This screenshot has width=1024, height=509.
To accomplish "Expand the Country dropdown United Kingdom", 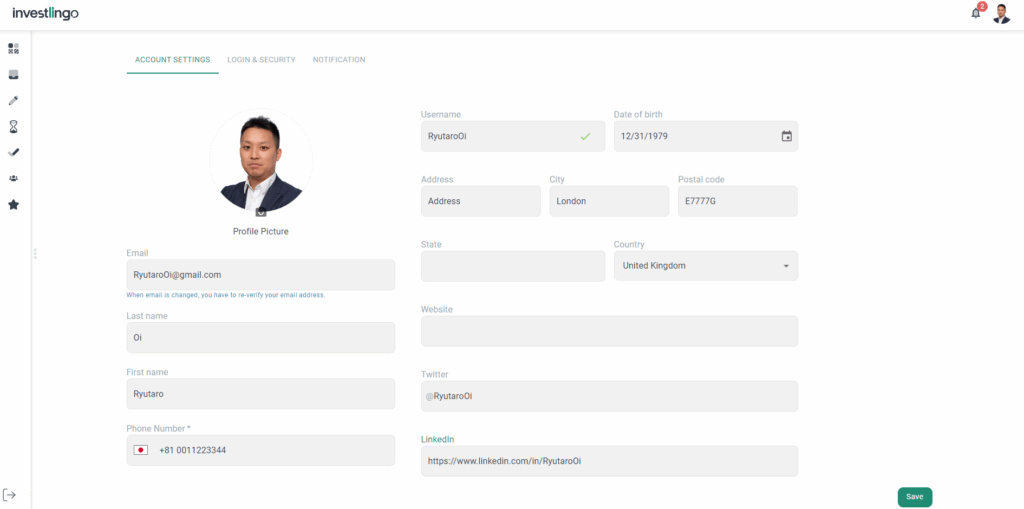I will point(705,266).
